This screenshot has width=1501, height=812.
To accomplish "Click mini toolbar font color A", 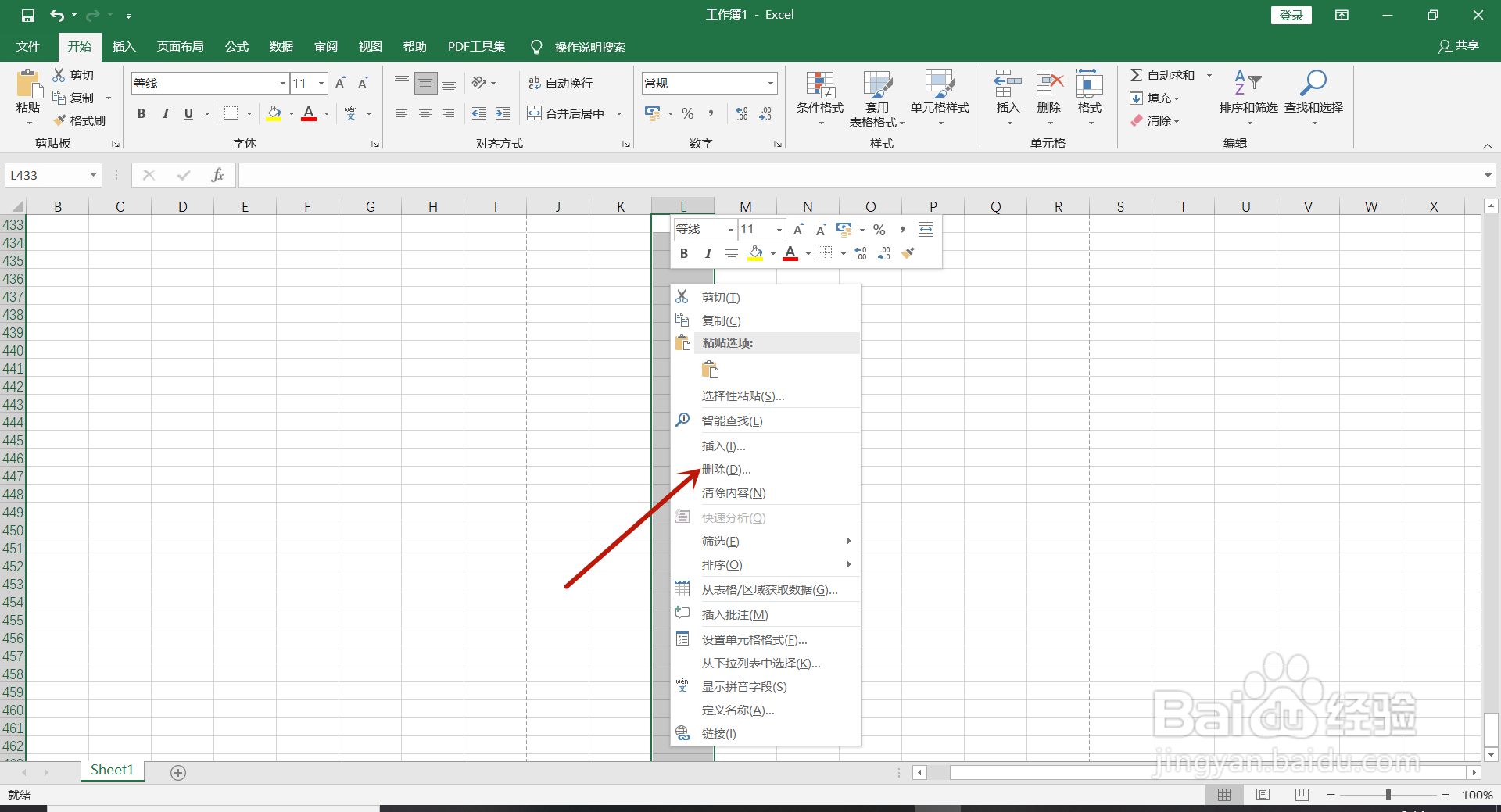I will (x=790, y=253).
